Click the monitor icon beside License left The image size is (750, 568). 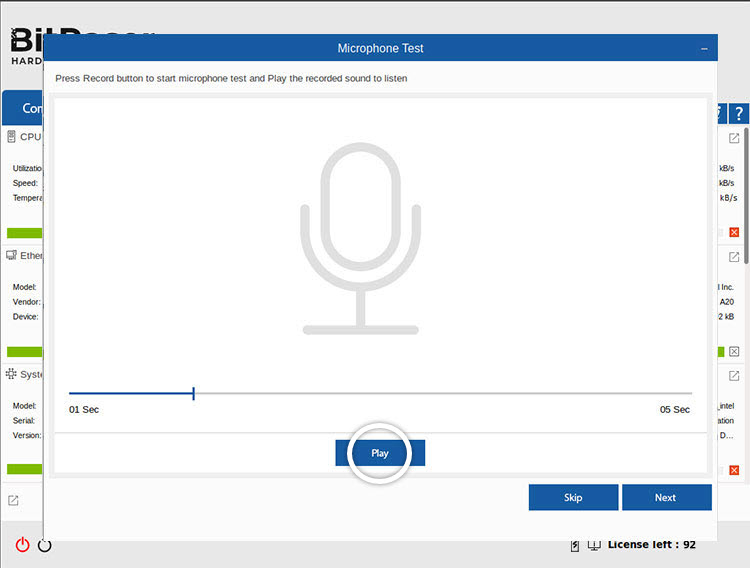click(x=594, y=545)
